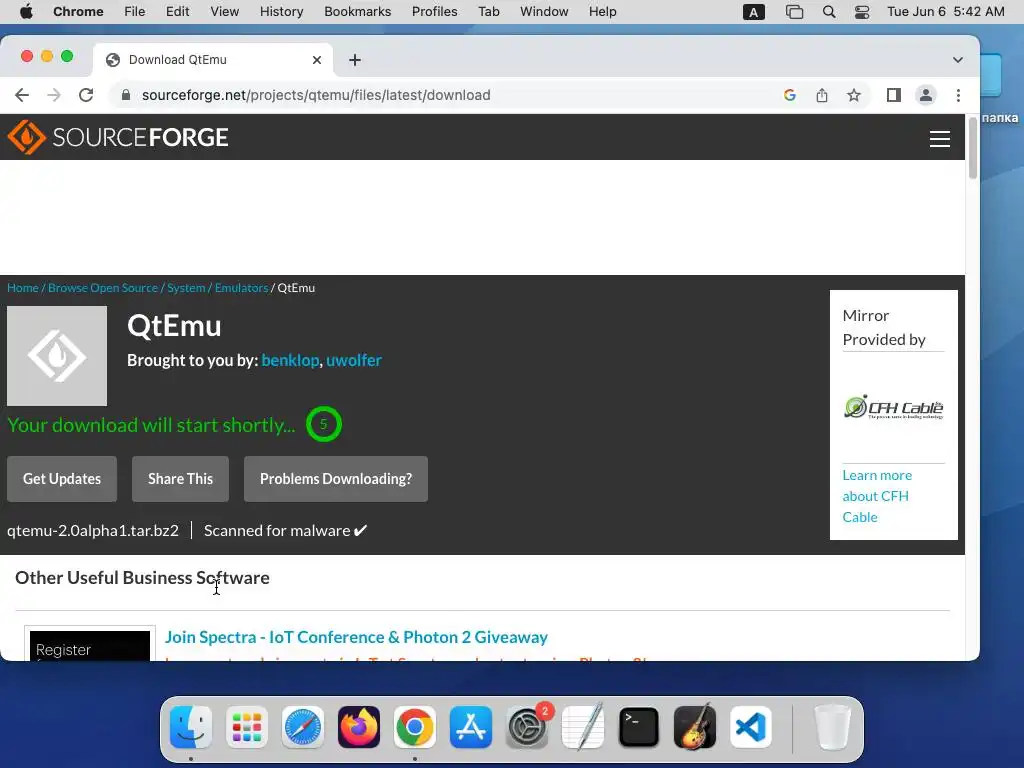Open TextEdit from the Dock
1024x768 pixels.
point(583,727)
